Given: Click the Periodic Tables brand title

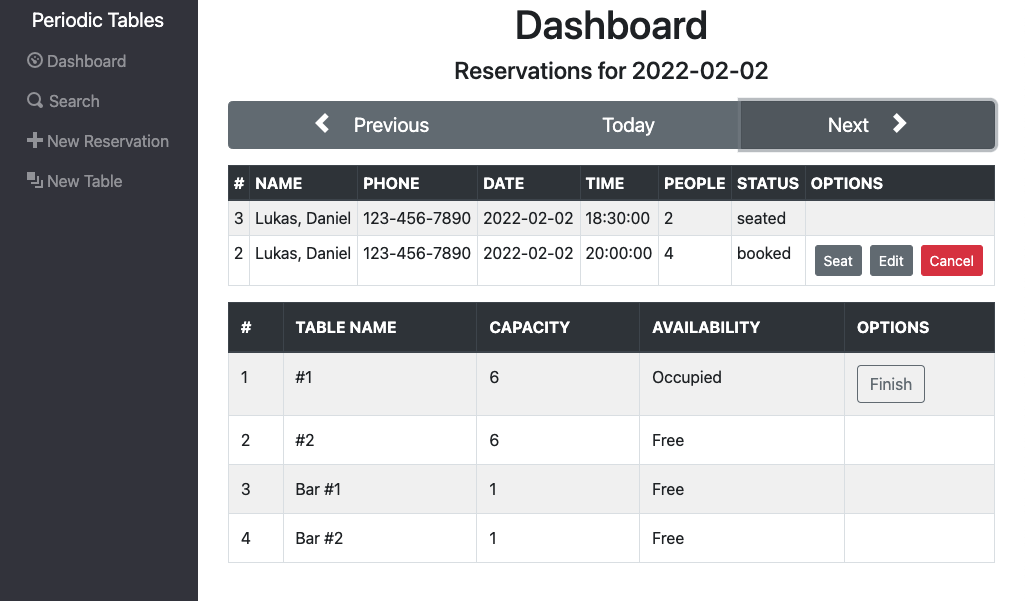Looking at the screenshot, I should (x=98, y=20).
